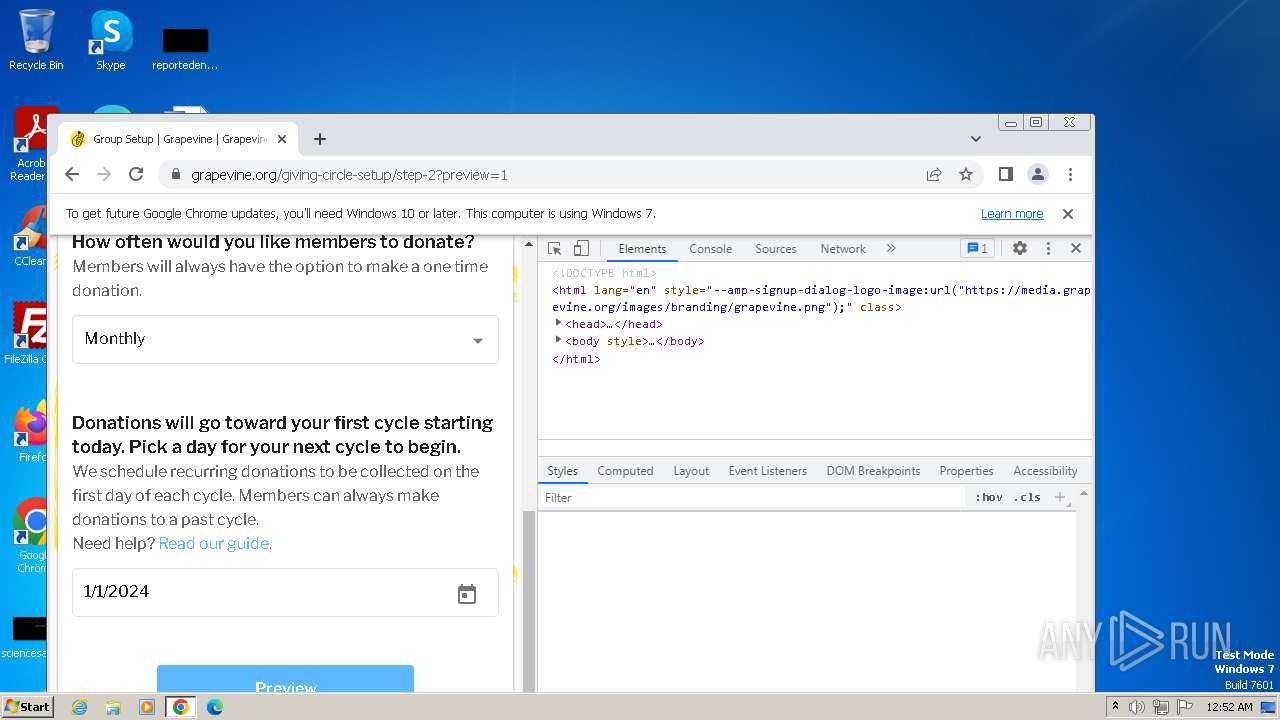Click the taskbar clock 12:52 AM
The image size is (1280, 720).
point(1229,707)
